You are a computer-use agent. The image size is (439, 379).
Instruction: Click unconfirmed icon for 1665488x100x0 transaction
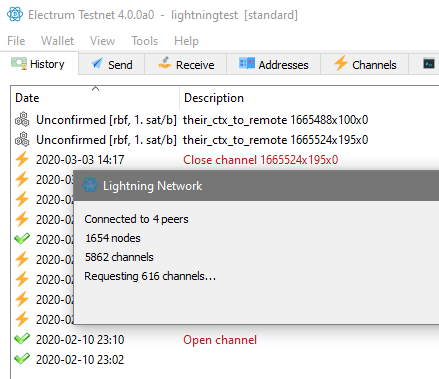tap(22, 119)
